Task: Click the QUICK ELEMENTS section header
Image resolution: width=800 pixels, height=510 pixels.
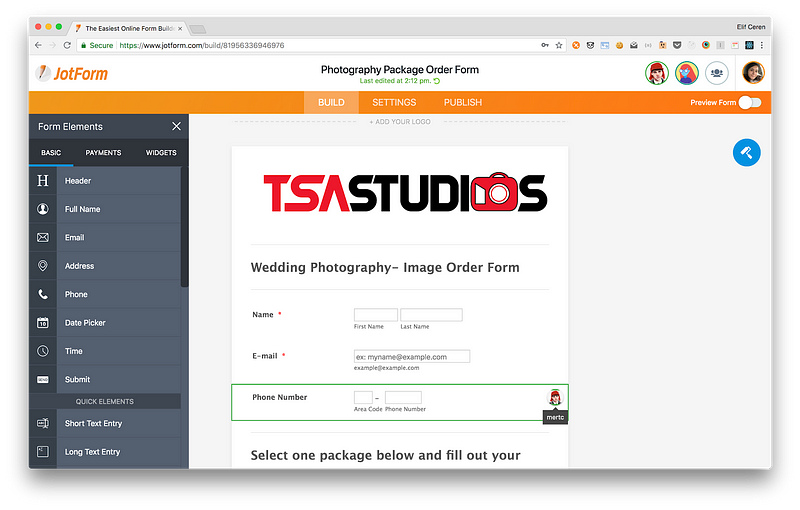Action: click(105, 401)
